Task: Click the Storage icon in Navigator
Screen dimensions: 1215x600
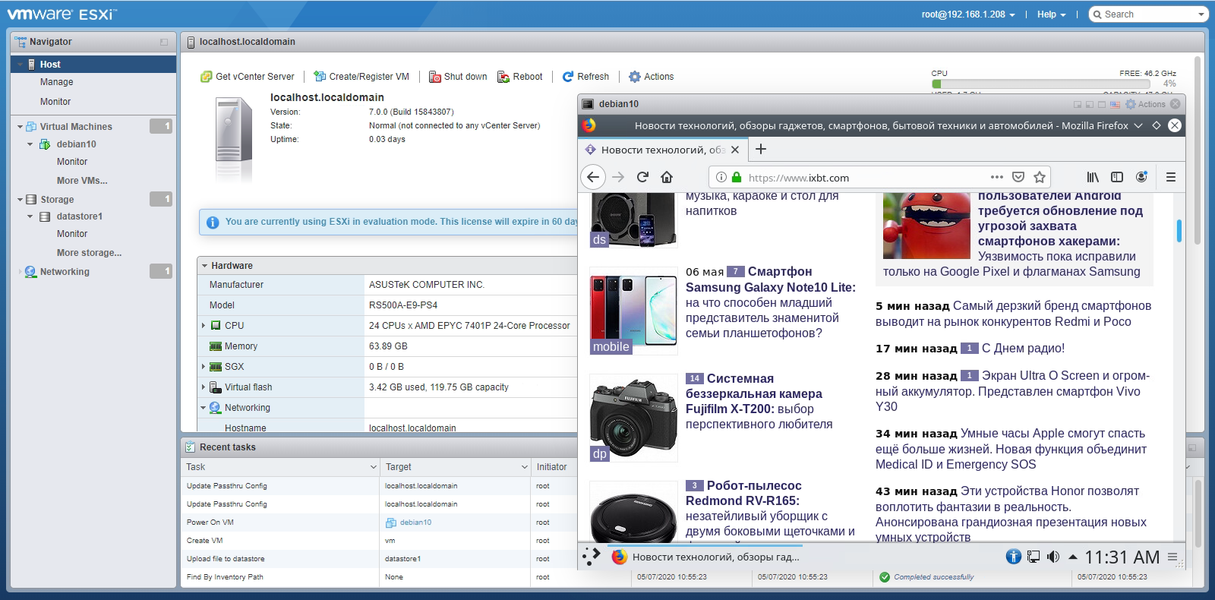Action: pos(31,200)
